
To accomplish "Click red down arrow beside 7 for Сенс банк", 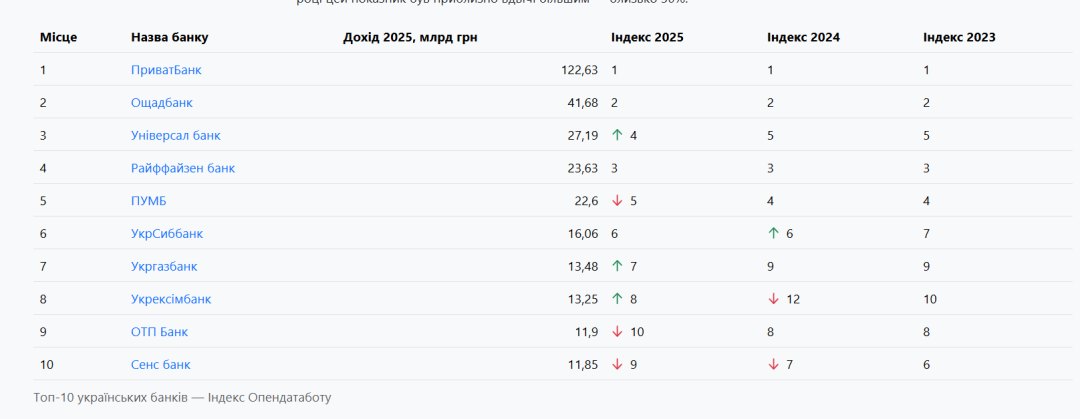I will 773,365.
